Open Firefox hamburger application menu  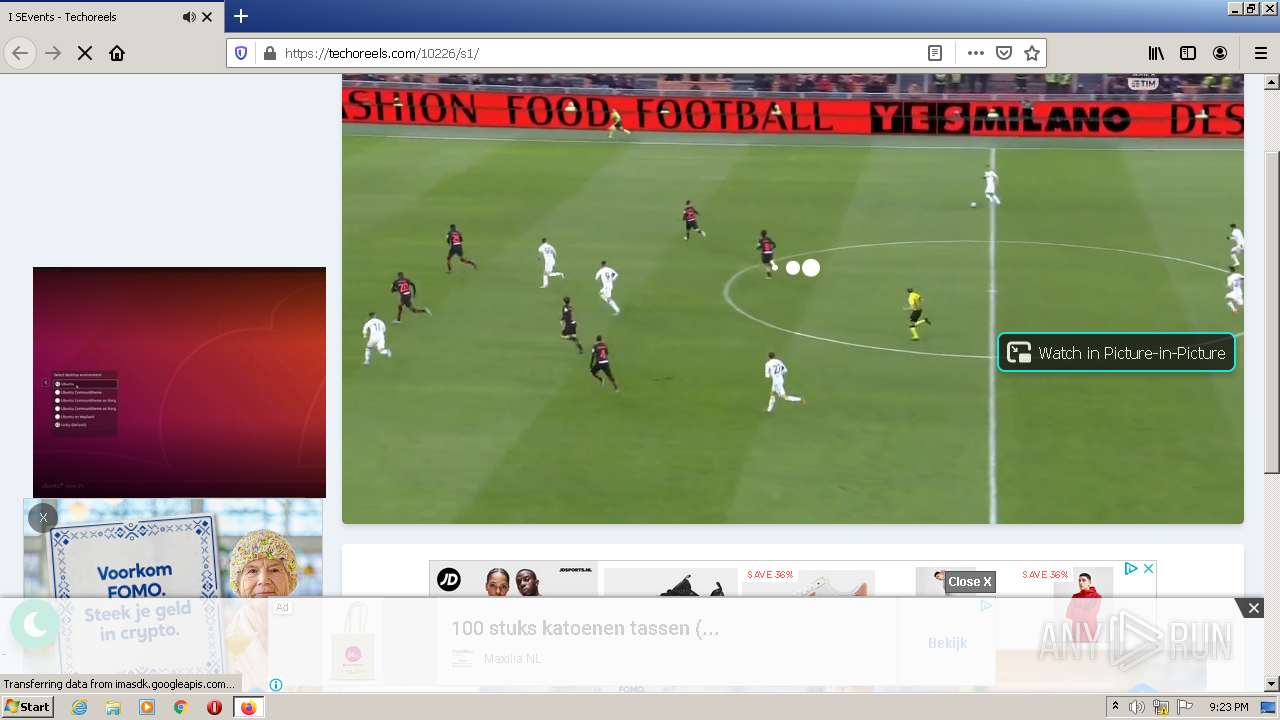(x=1260, y=53)
